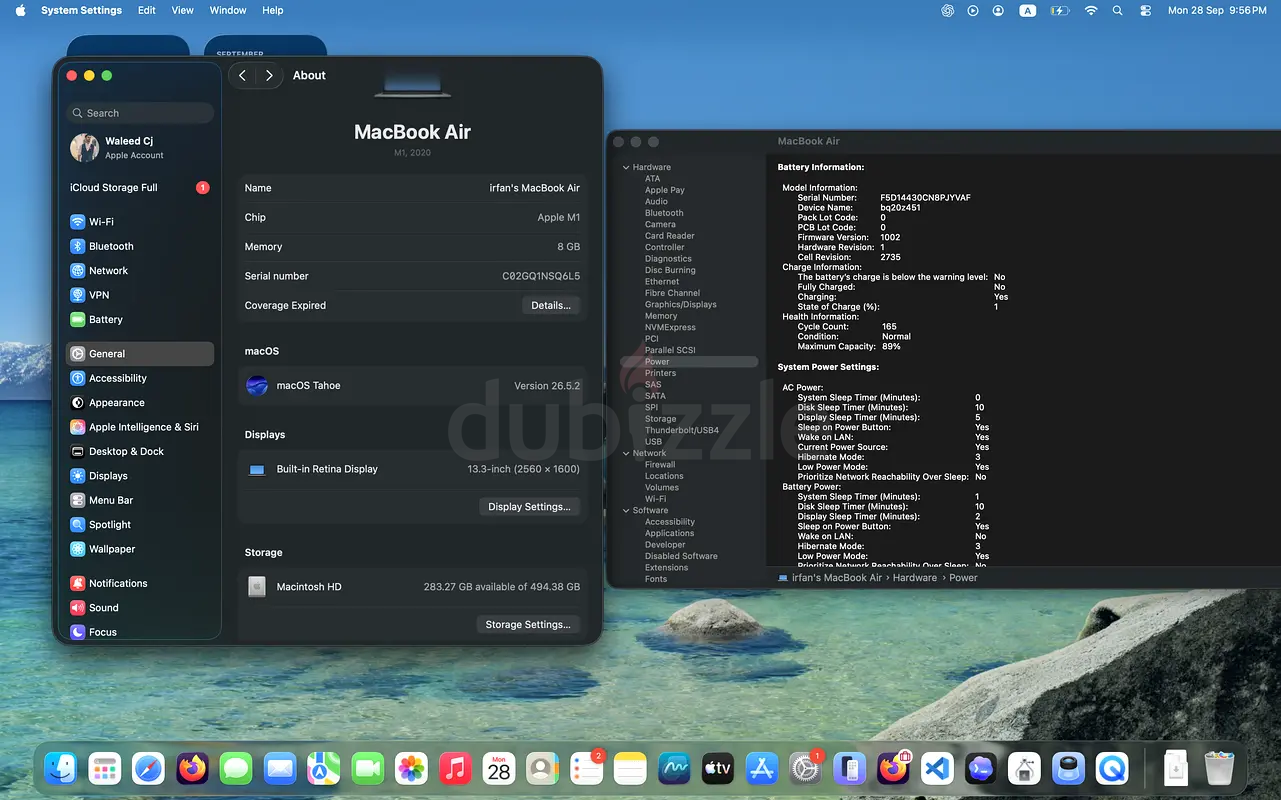Image resolution: width=1281 pixels, height=800 pixels.
Task: Open Bluetooth in the System Settings sidebar
Action: click(140, 246)
